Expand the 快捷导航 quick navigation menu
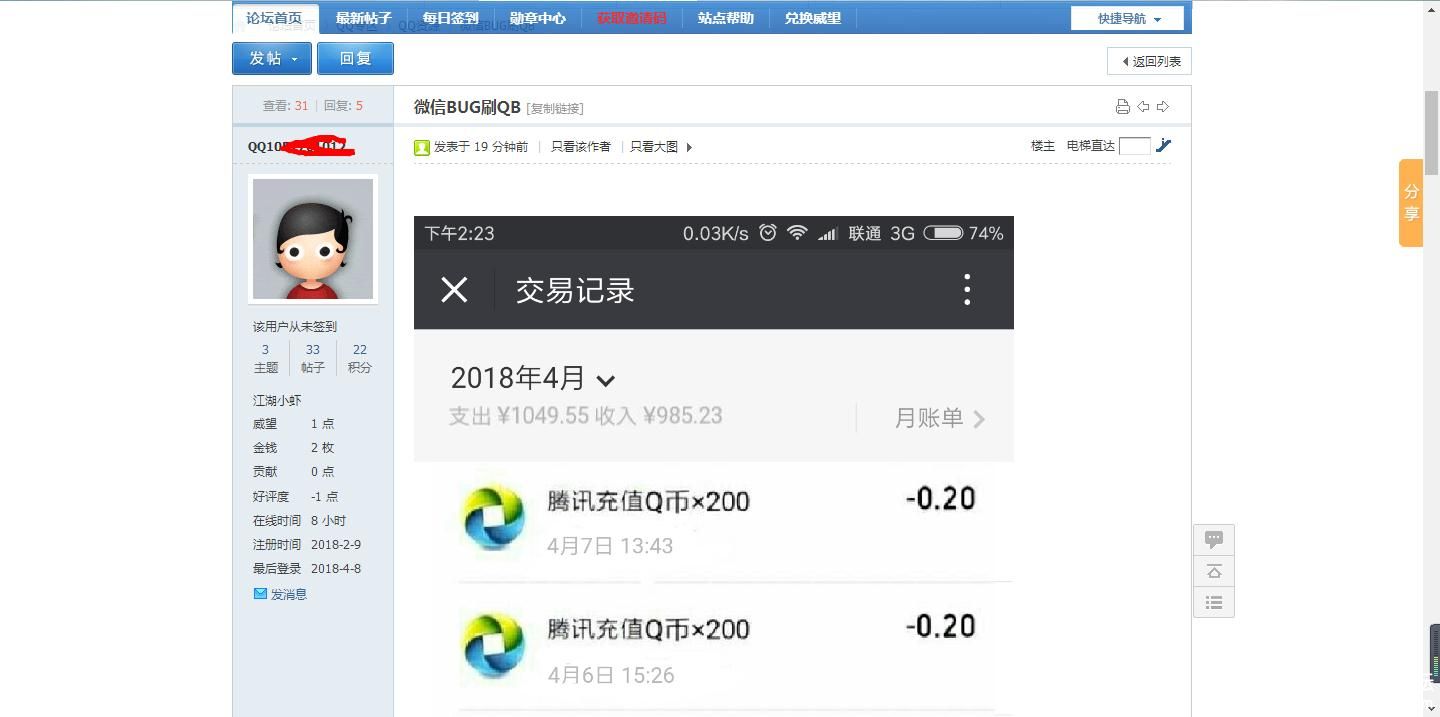Screen dimensions: 1440x717 [1127, 18]
